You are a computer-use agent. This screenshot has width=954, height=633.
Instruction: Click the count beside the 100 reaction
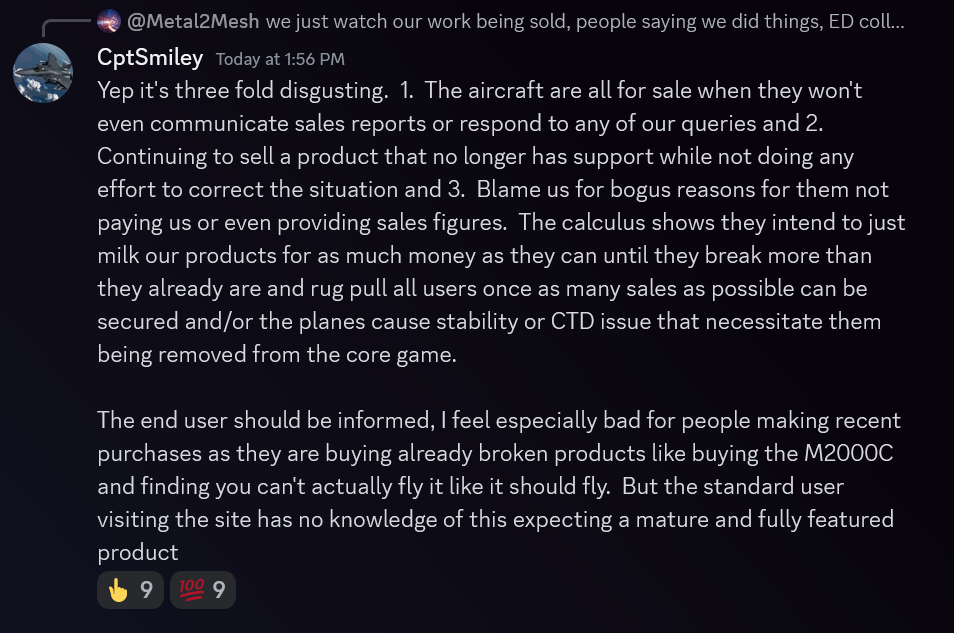(219, 590)
